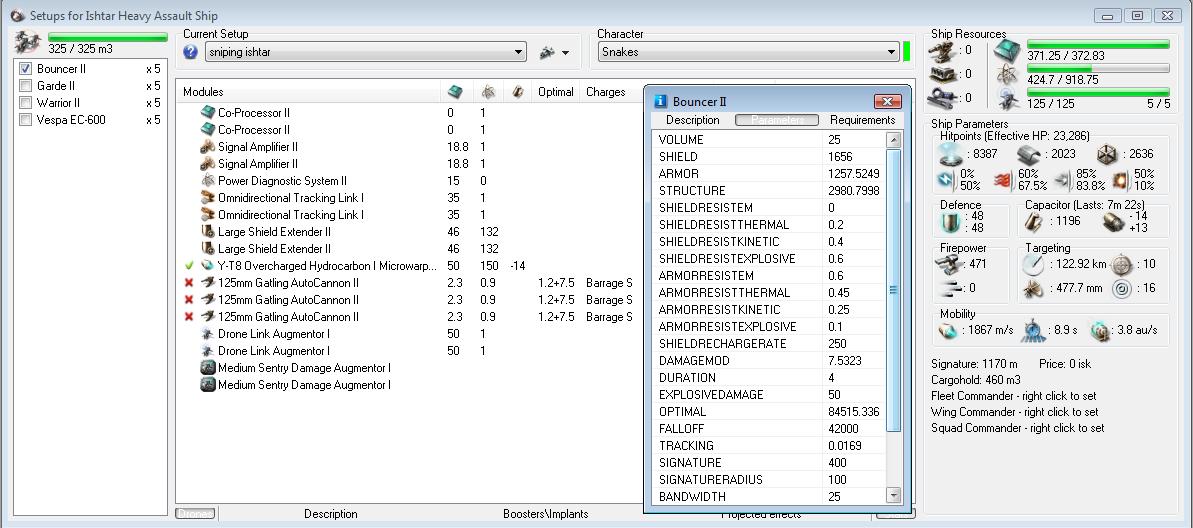Close the Bouncer II info popup
Viewport: 1193px width, 528px height.
tap(887, 101)
